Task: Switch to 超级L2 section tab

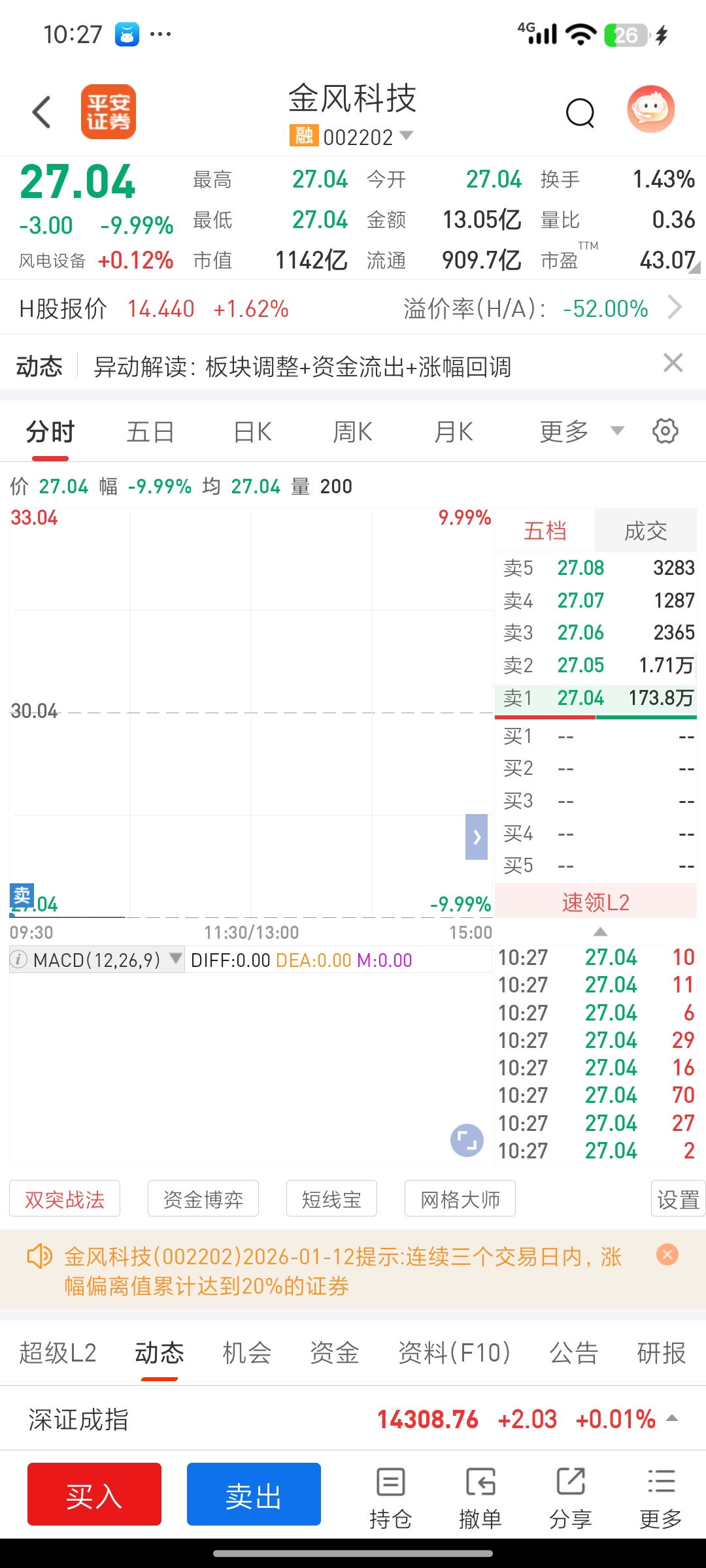Action: point(58,1352)
